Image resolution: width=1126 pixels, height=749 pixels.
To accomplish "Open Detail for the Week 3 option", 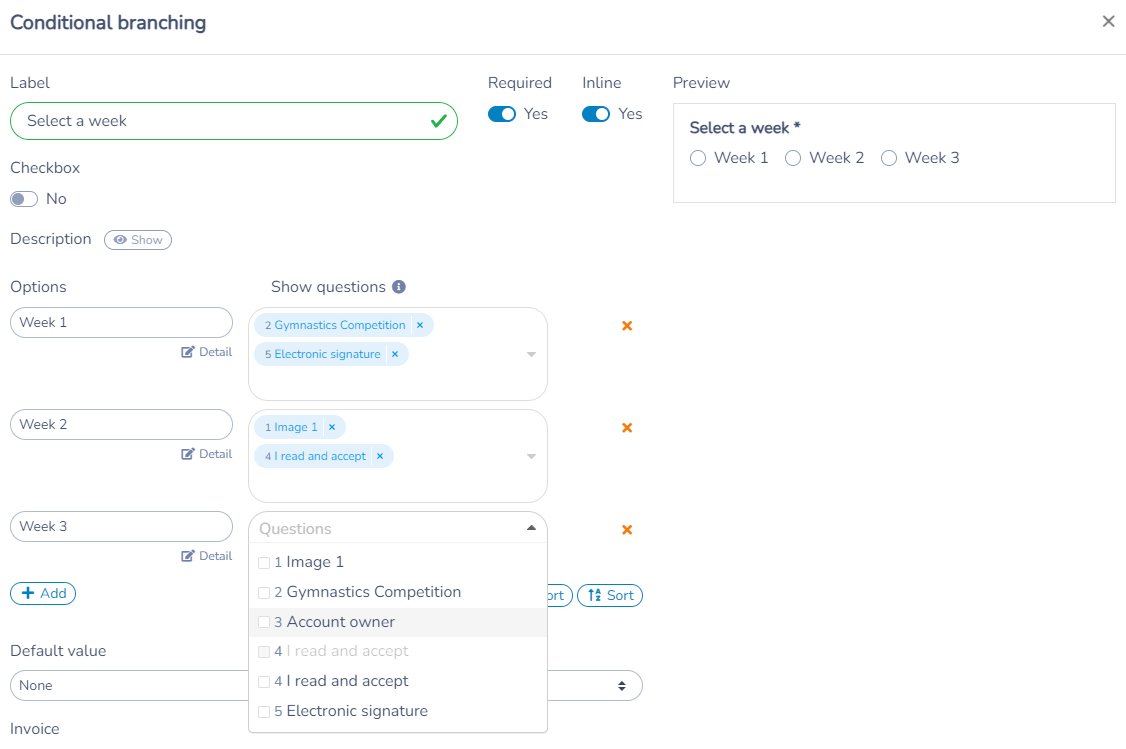I will coord(207,556).
